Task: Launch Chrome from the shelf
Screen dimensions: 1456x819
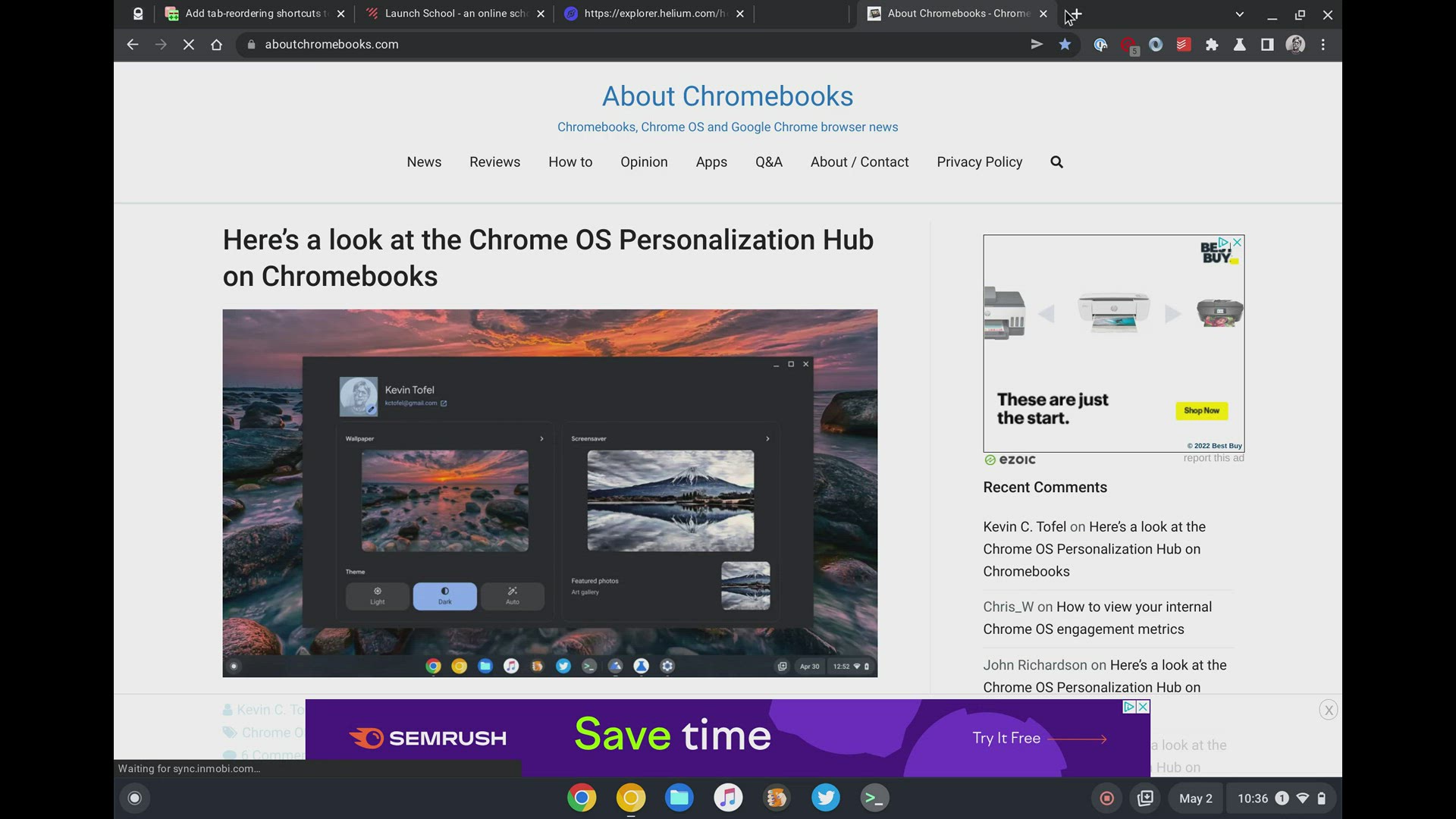Action: click(x=582, y=798)
